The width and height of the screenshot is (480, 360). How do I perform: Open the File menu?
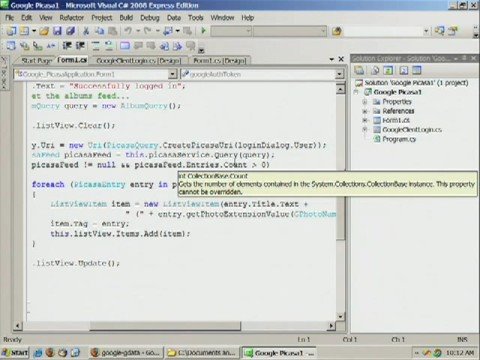9,18
